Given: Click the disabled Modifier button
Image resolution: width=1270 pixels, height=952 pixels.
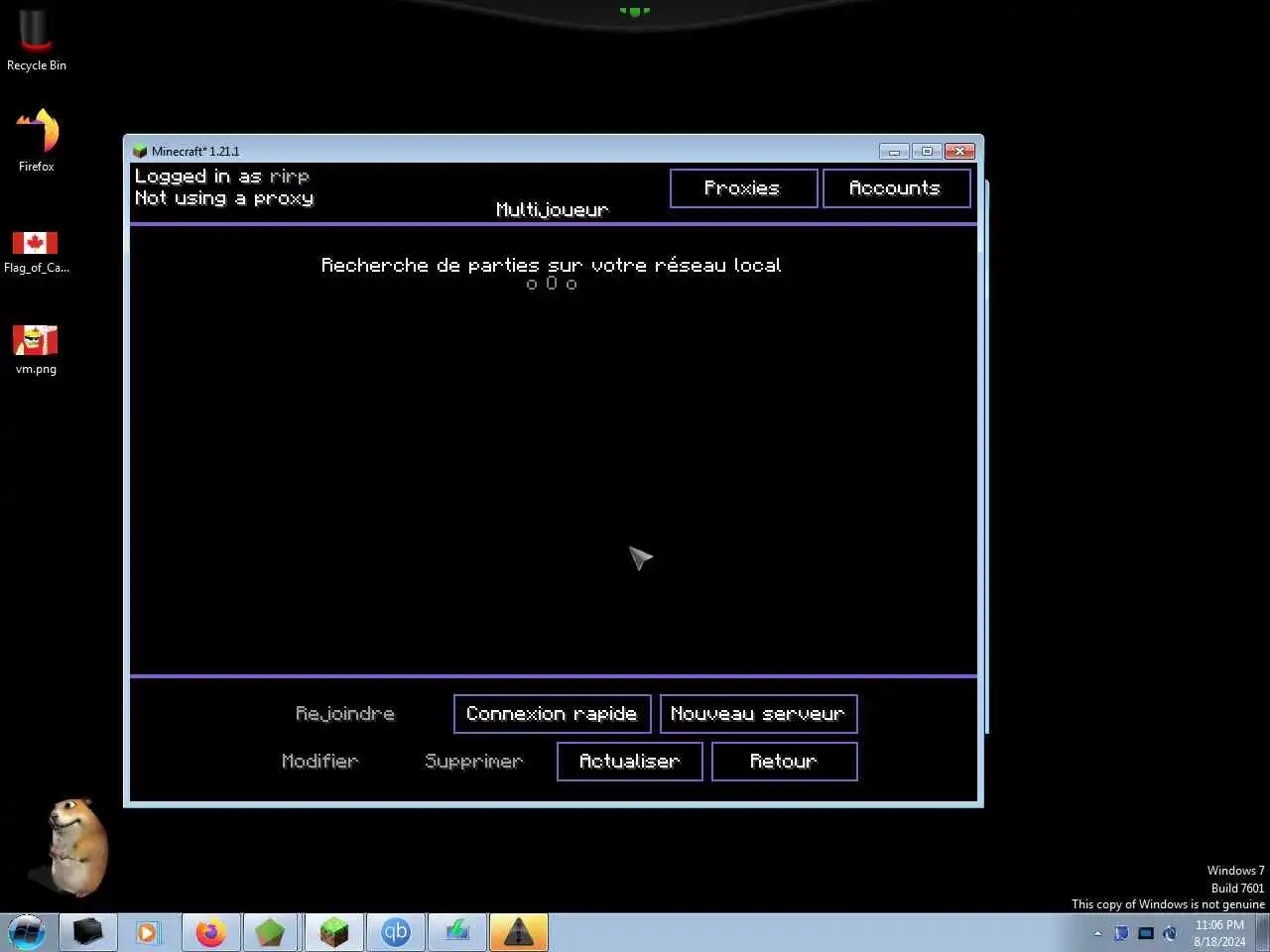Looking at the screenshot, I should [x=320, y=762].
